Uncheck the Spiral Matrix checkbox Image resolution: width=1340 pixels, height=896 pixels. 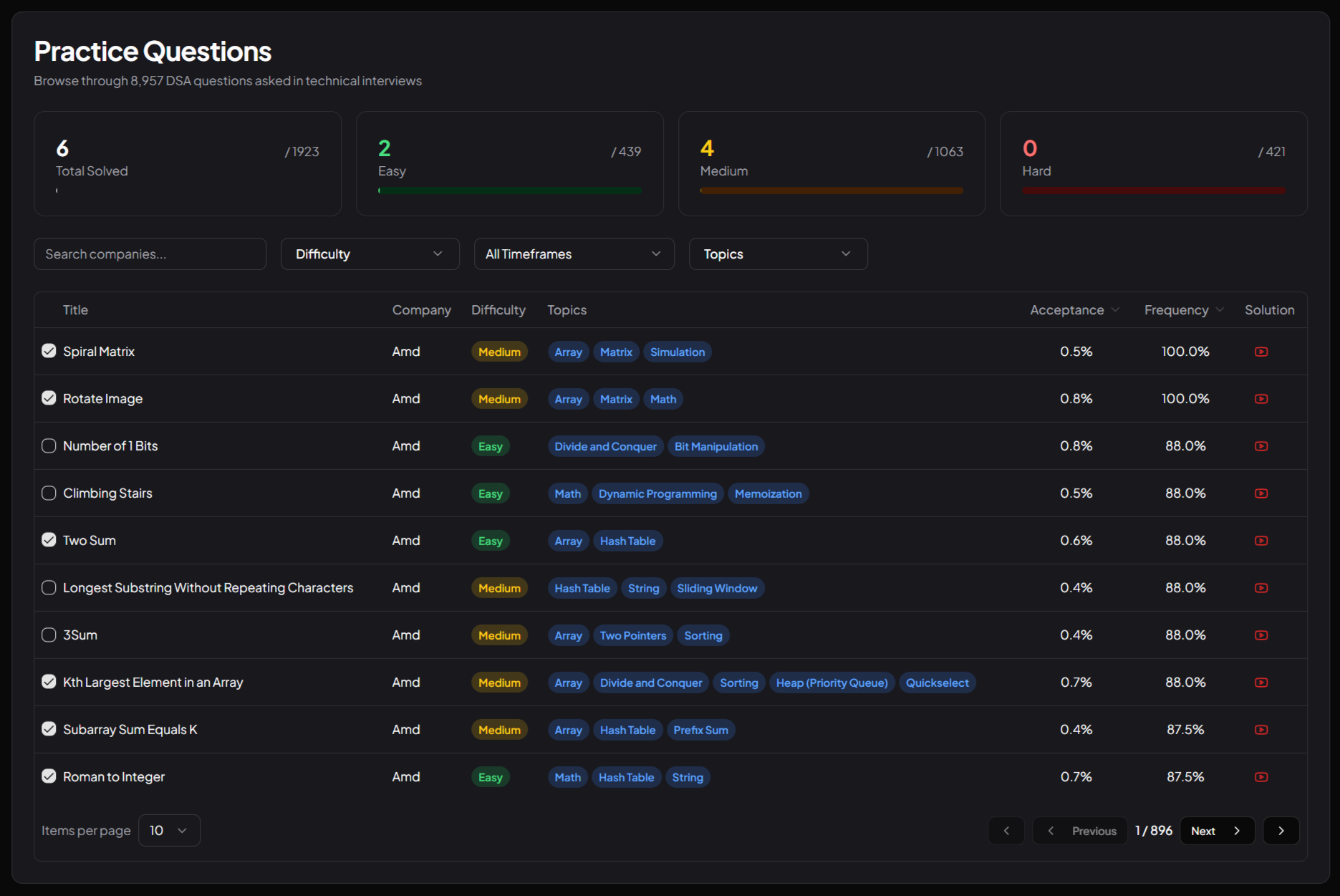point(49,351)
